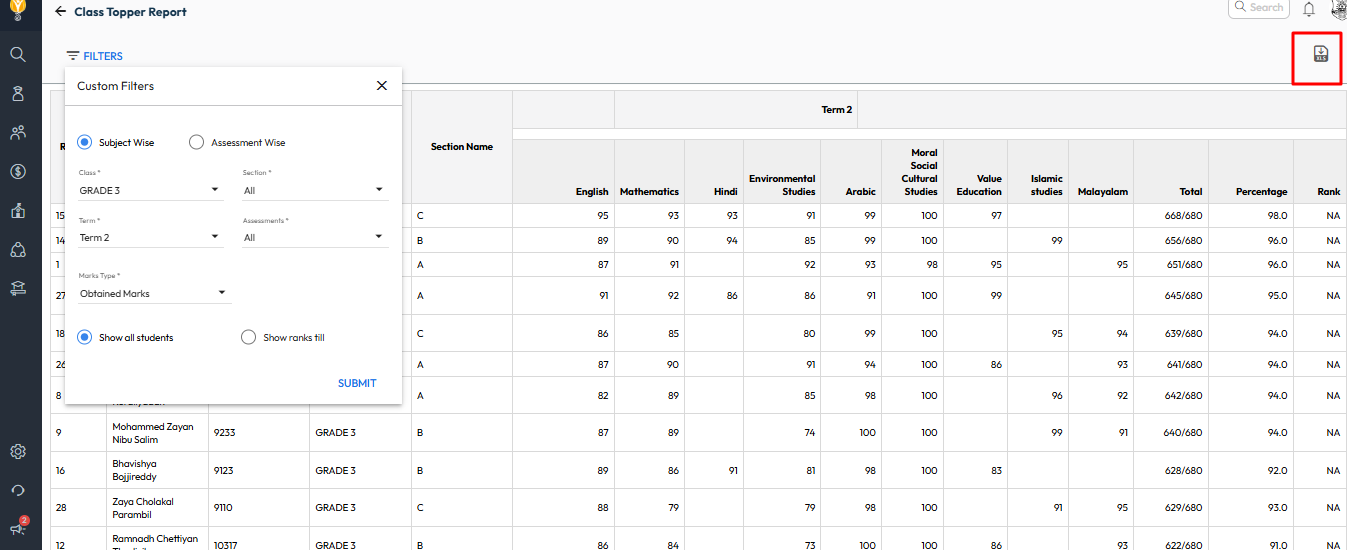Viewport: 1347px width, 550px height.
Task: Select the Subject Wise radio option
Action: coord(85,143)
